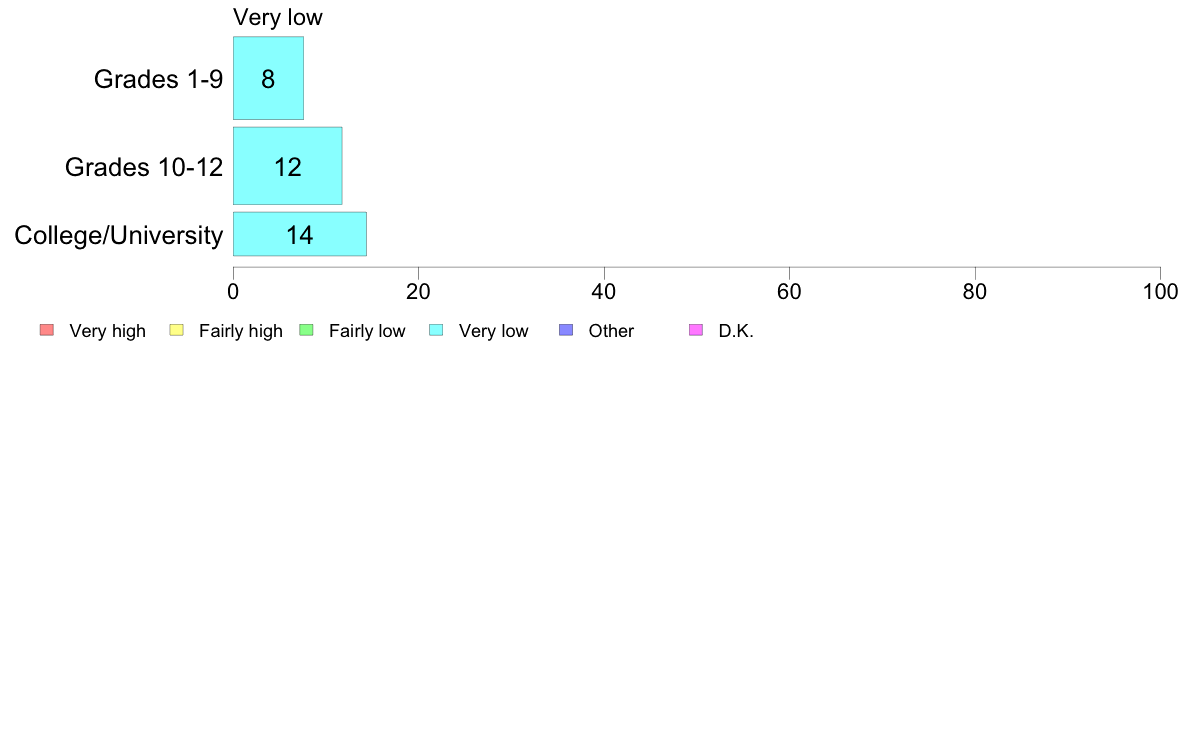Click the Very low cyan legend swatch
The width and height of the screenshot is (1188, 736).
point(436,330)
